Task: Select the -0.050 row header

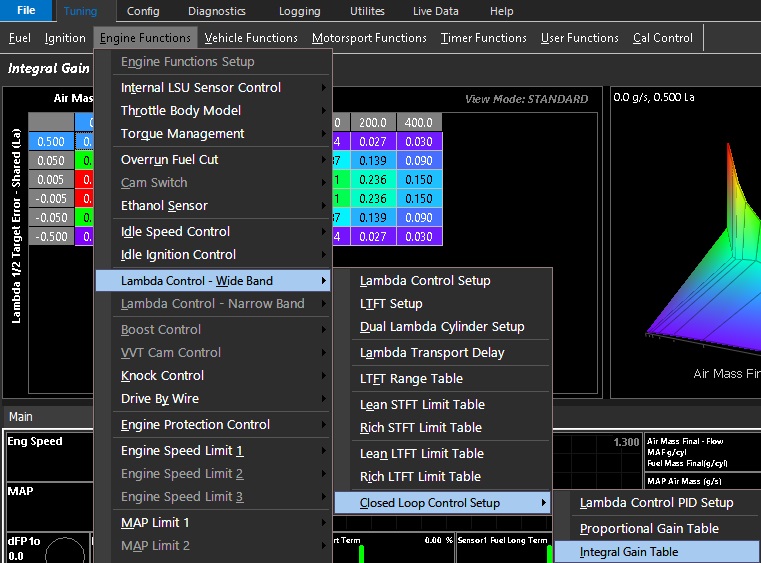Action: (51, 217)
